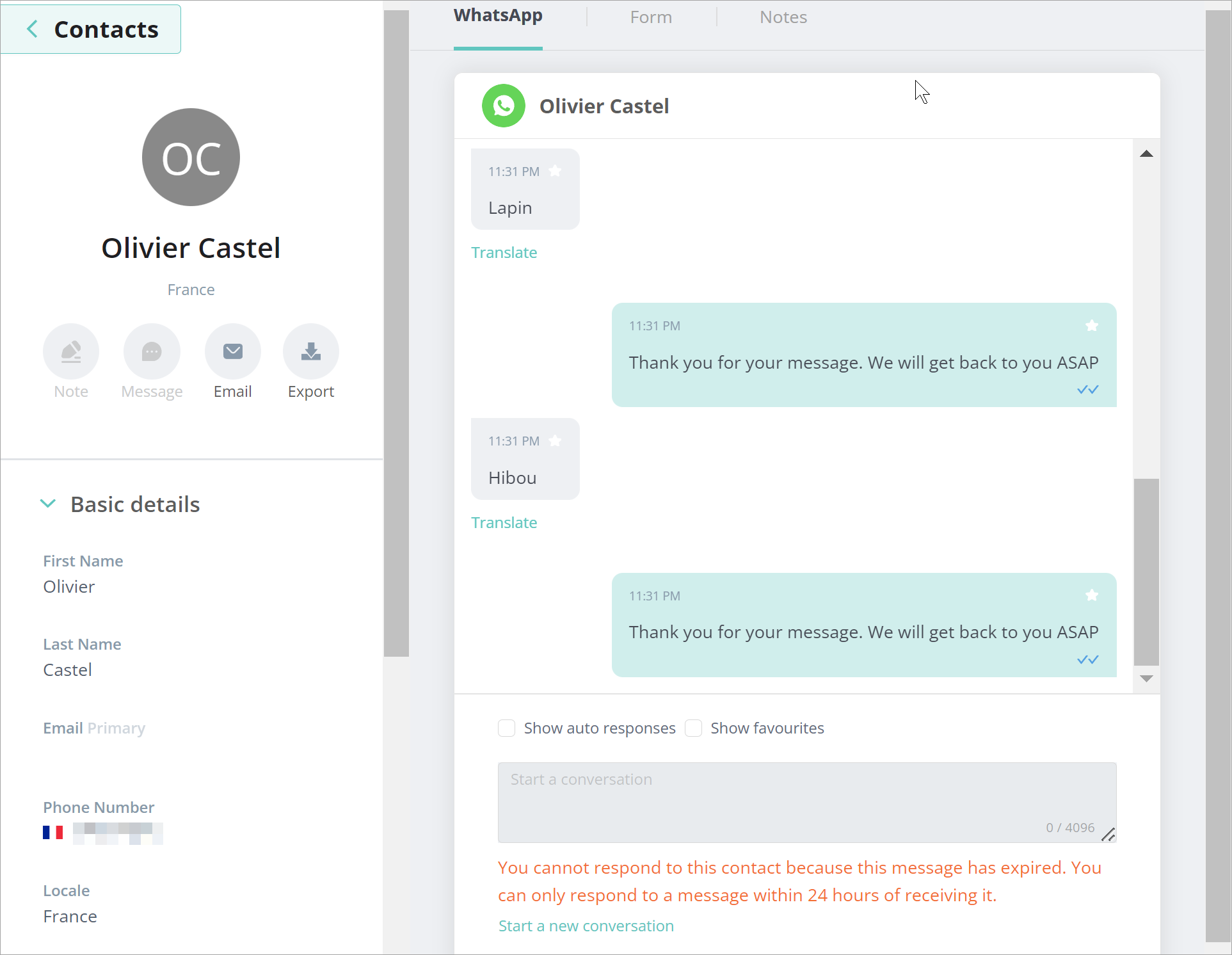The height and width of the screenshot is (955, 1232).
Task: Click the Start a conversation text field
Action: [x=806, y=801]
